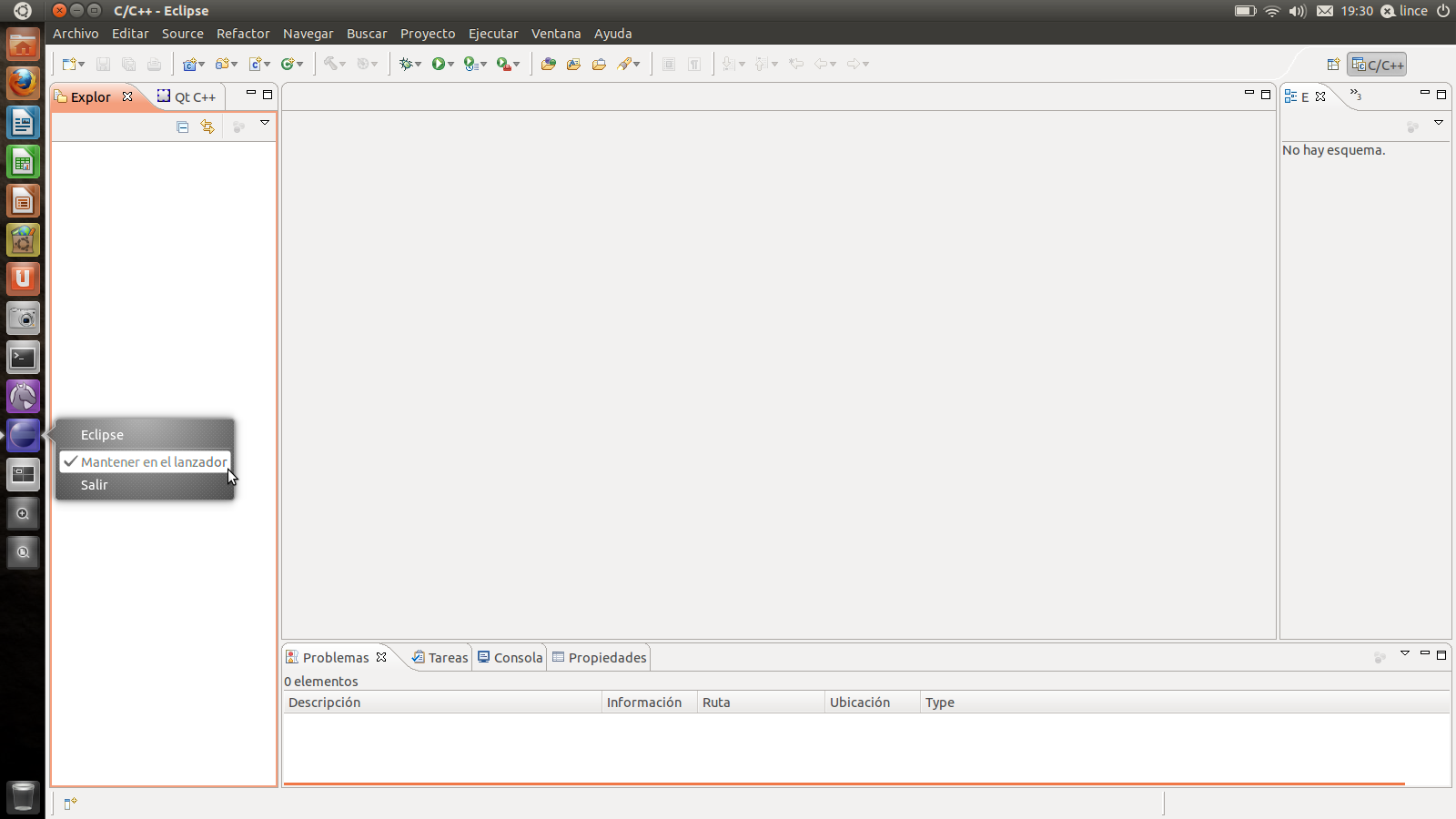Toggle Link with Editor in Explorer panel
Viewport: 1456px width, 819px height.
207,126
